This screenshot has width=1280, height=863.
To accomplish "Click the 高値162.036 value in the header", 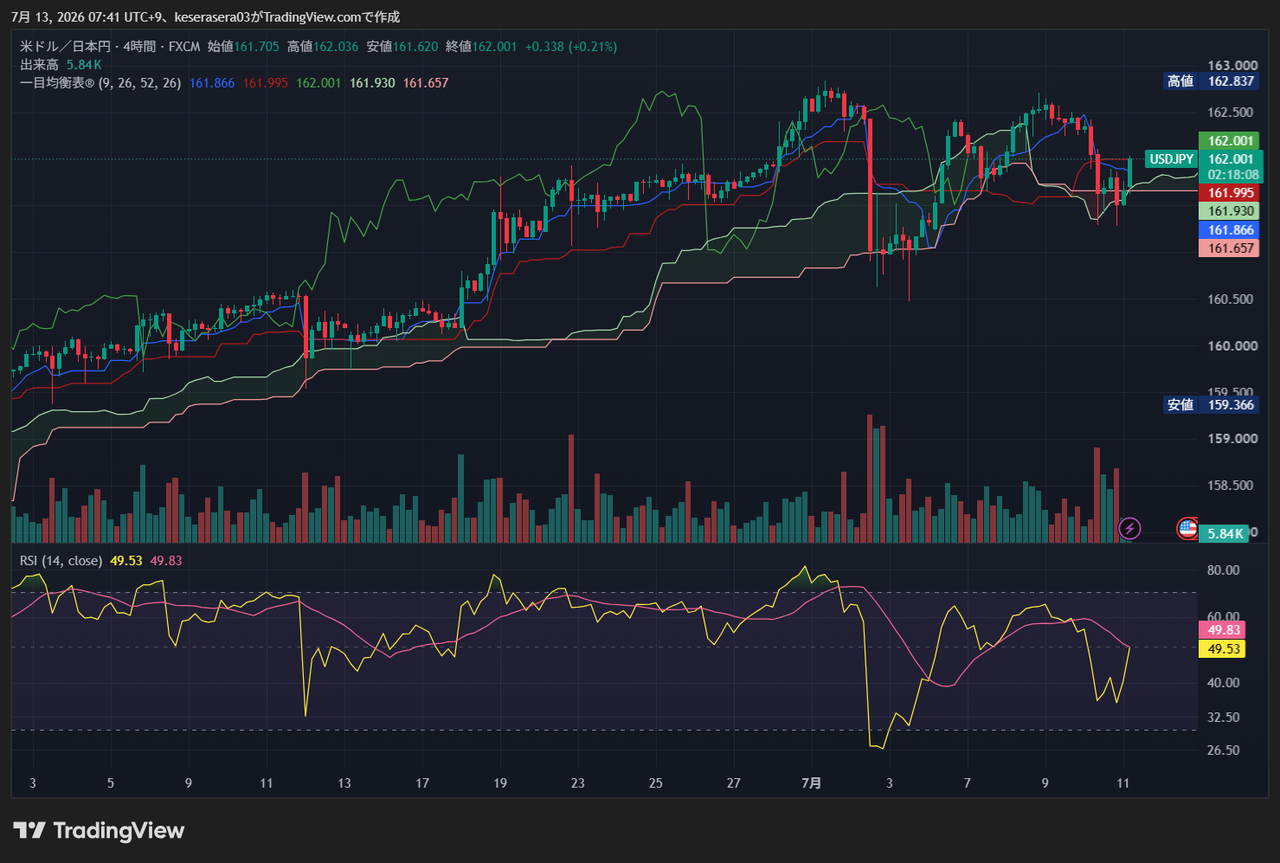I will 323,46.
